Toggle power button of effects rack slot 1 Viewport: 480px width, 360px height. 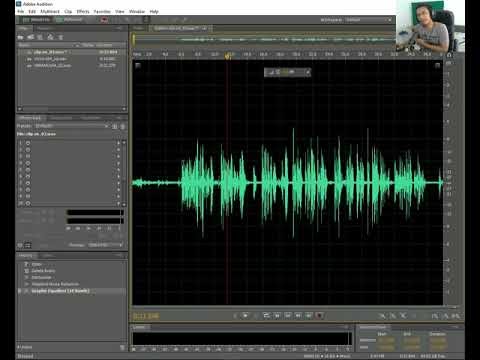(28, 143)
